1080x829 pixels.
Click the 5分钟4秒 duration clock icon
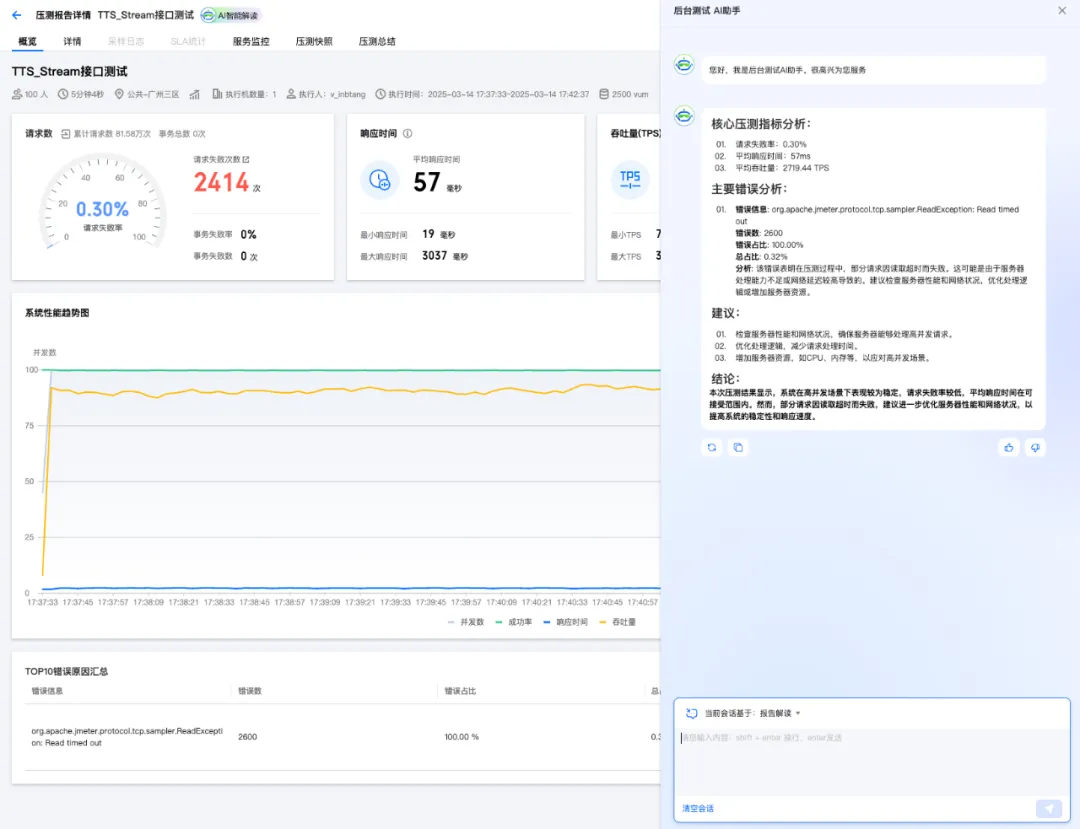tap(63, 94)
